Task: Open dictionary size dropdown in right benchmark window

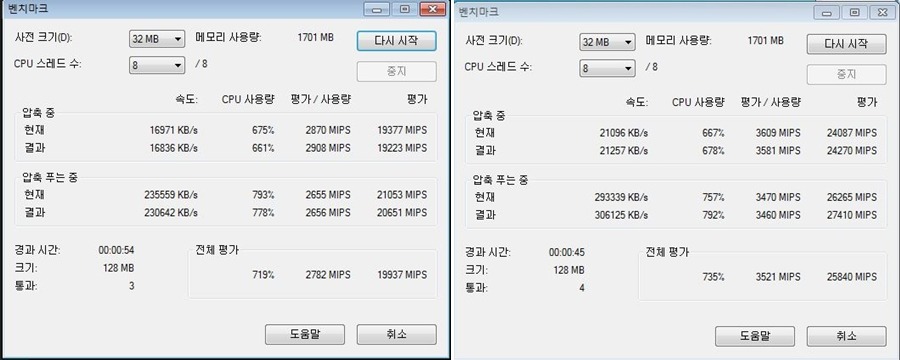Action: click(607, 42)
